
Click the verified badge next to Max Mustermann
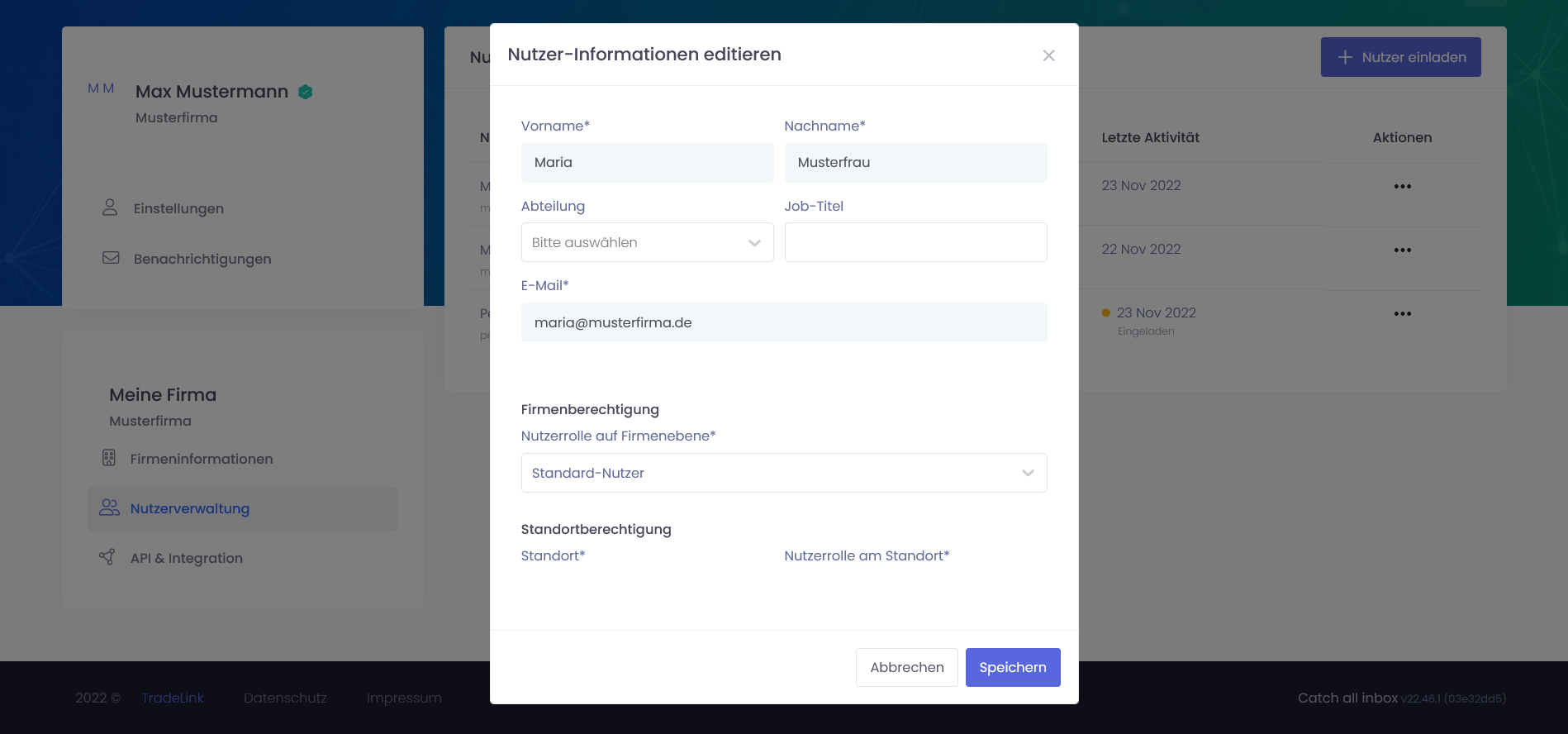click(306, 92)
